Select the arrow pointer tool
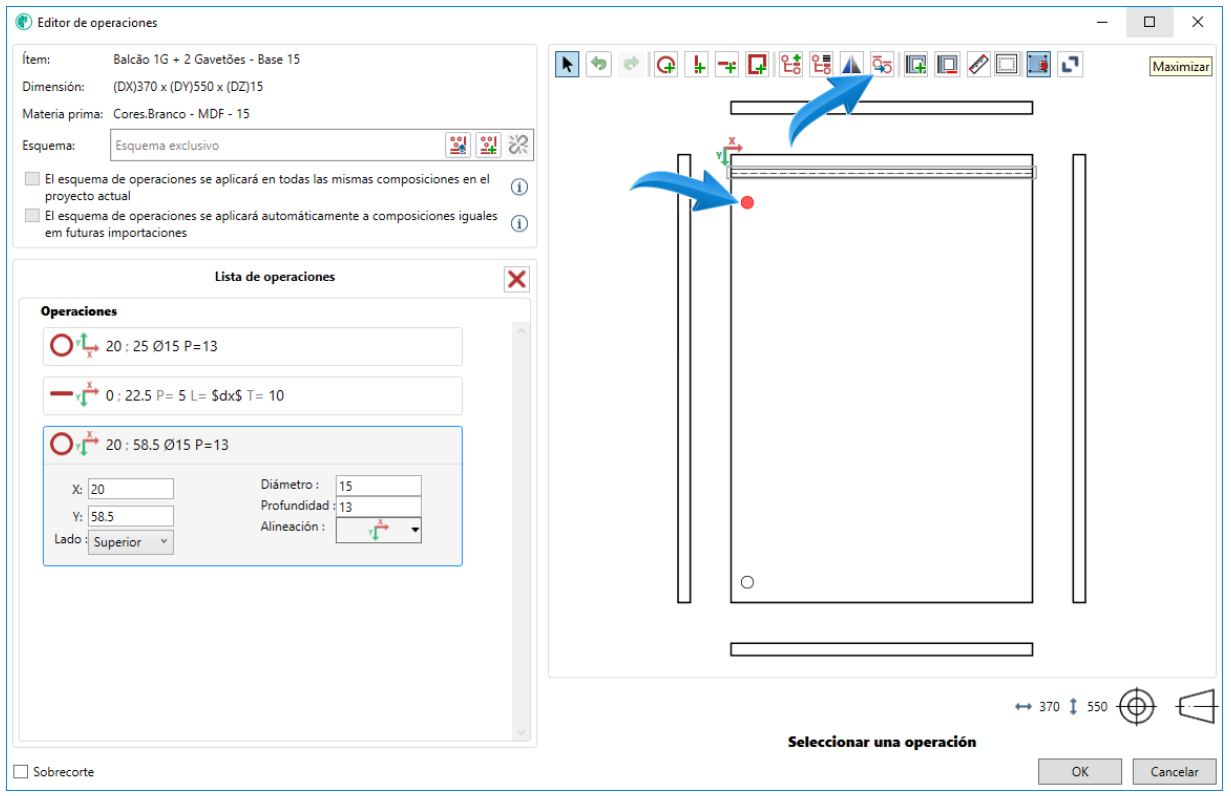 click(x=567, y=65)
